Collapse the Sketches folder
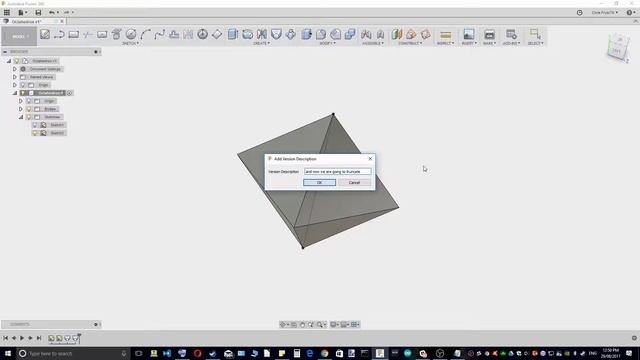 click(x=20, y=117)
